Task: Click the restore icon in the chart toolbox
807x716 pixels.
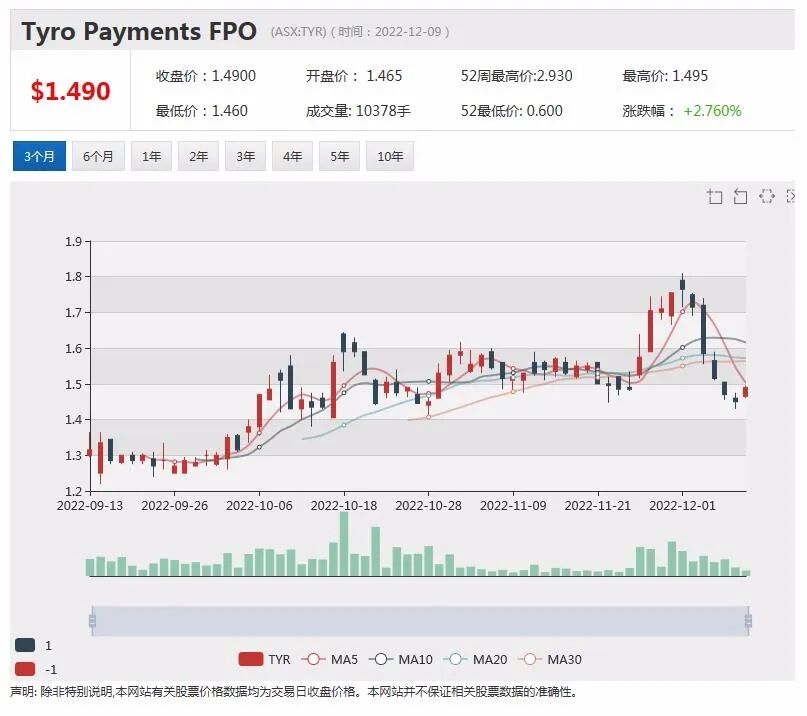Action: click(x=767, y=196)
